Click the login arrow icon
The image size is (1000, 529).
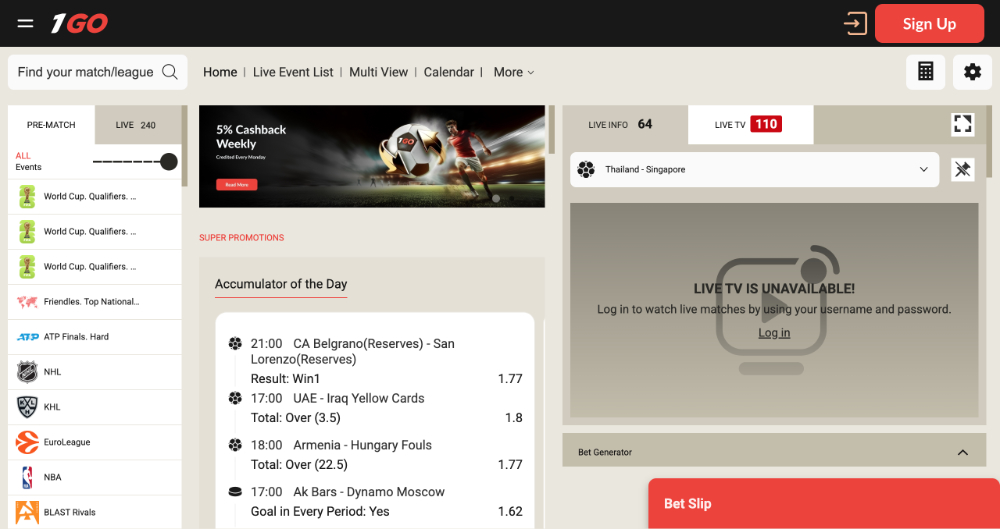[854, 23]
